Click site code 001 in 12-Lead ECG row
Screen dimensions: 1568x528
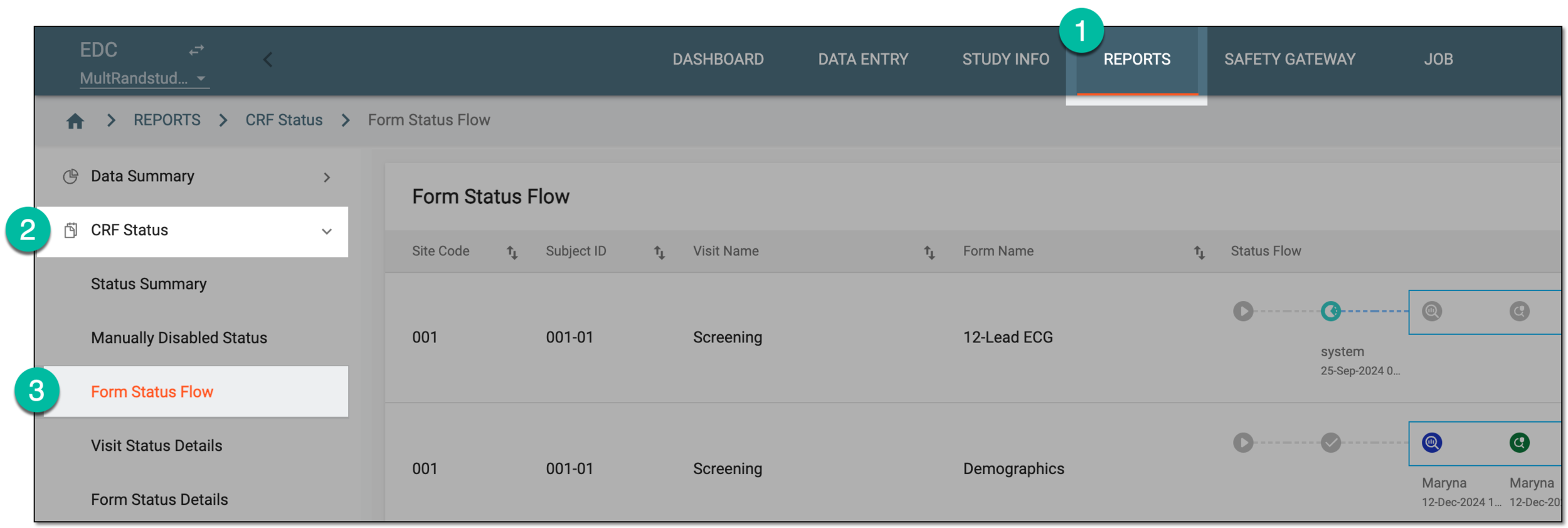tap(424, 337)
